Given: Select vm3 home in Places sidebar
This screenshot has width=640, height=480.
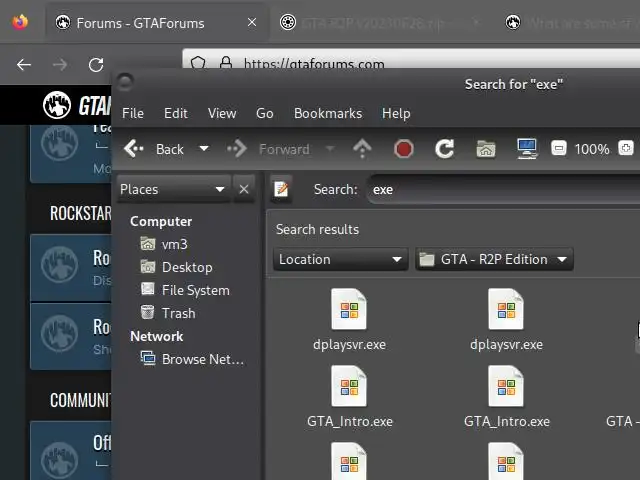Looking at the screenshot, I should tap(164, 244).
